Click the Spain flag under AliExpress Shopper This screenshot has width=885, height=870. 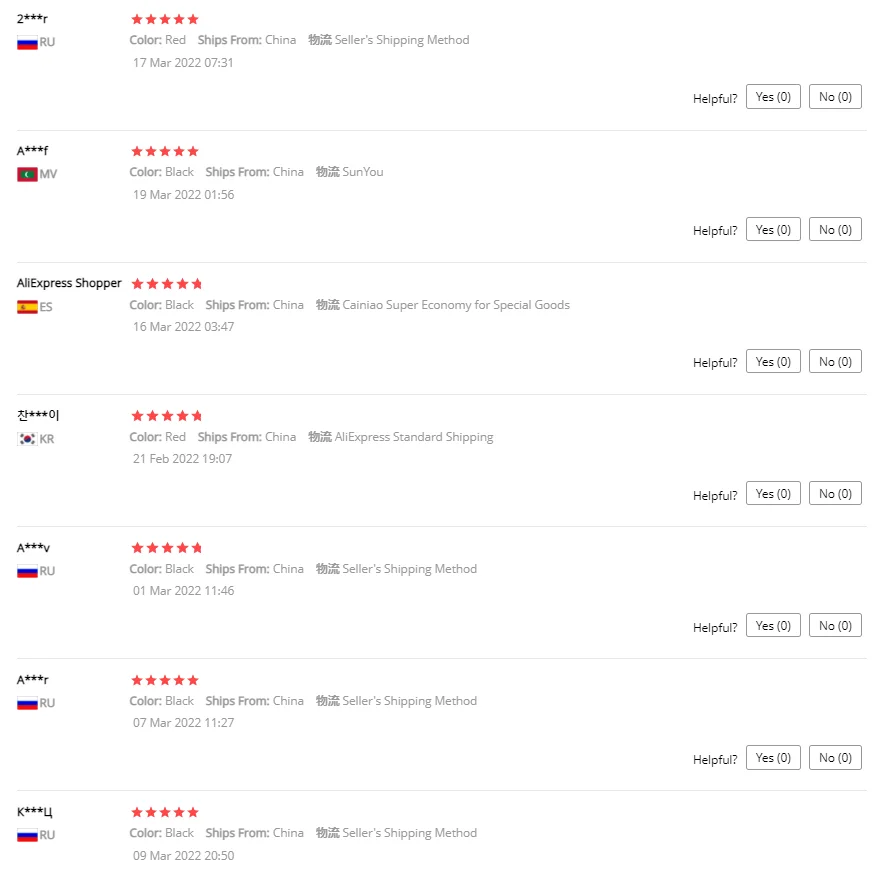[x=27, y=307]
